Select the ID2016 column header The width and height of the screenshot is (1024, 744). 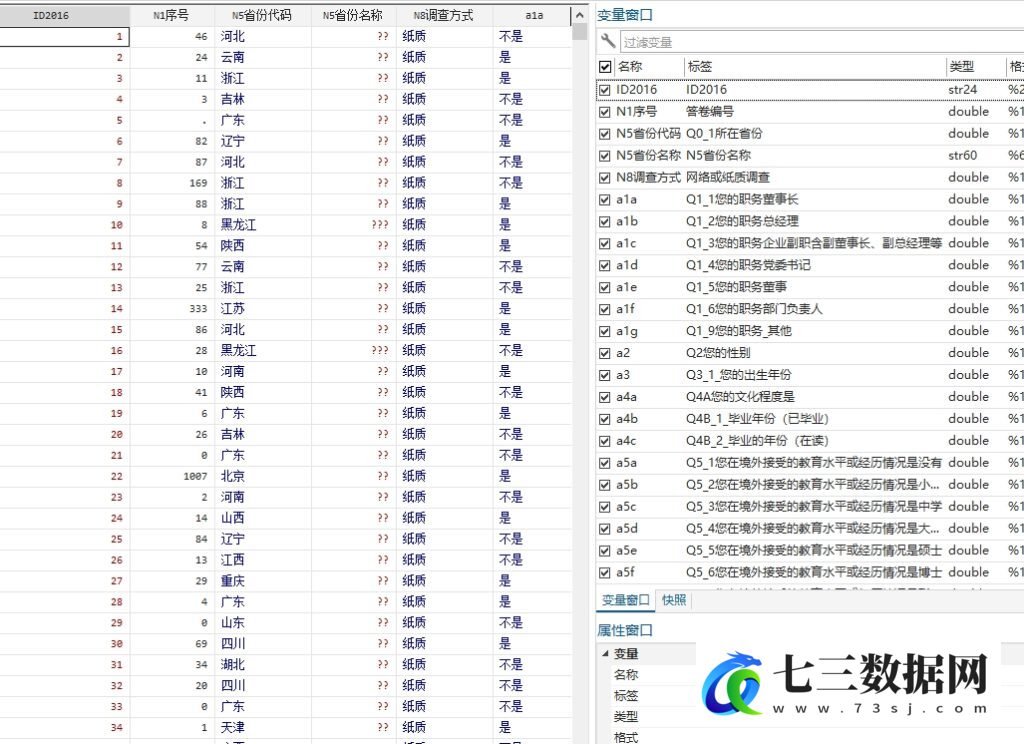coord(65,15)
